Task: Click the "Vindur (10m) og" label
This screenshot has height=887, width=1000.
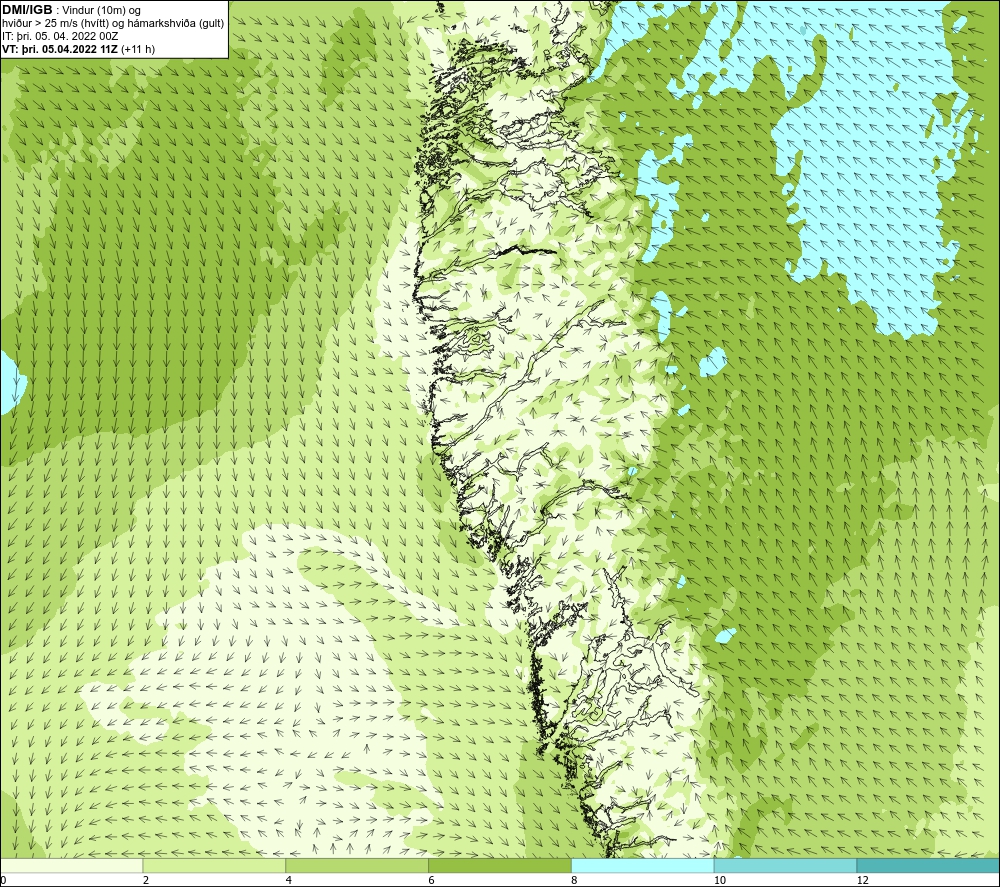Action: [102, 11]
